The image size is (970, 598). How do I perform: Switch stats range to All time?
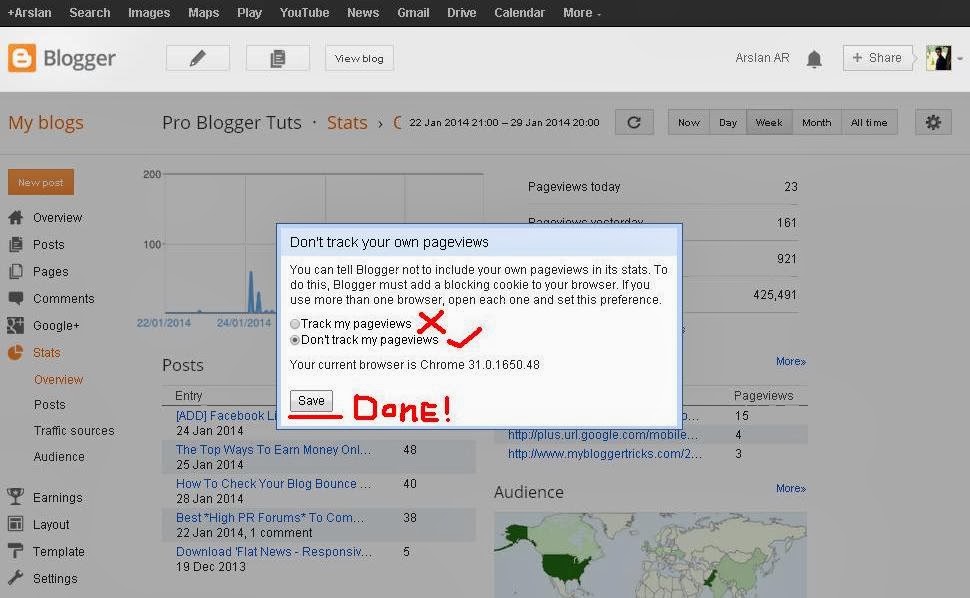click(x=869, y=122)
